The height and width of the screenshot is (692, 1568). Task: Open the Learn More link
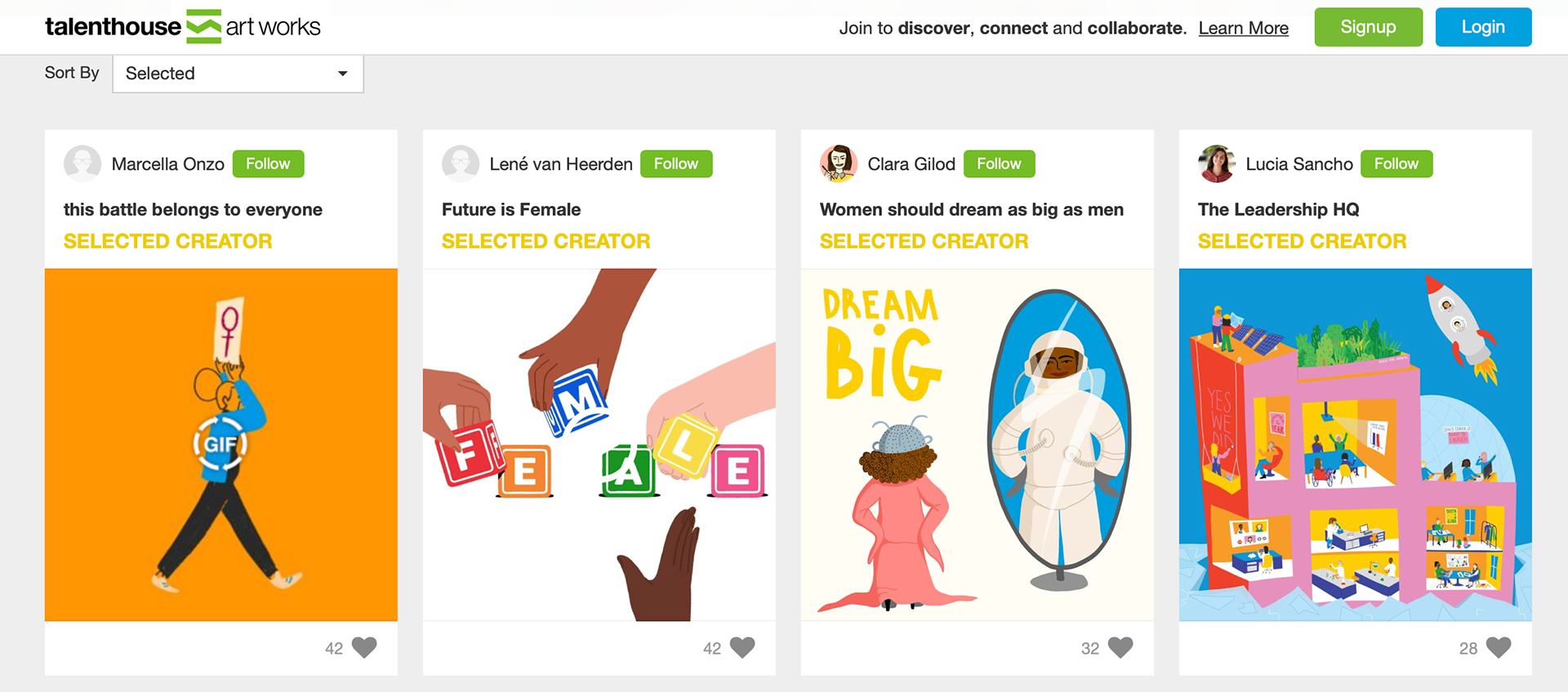1244,28
